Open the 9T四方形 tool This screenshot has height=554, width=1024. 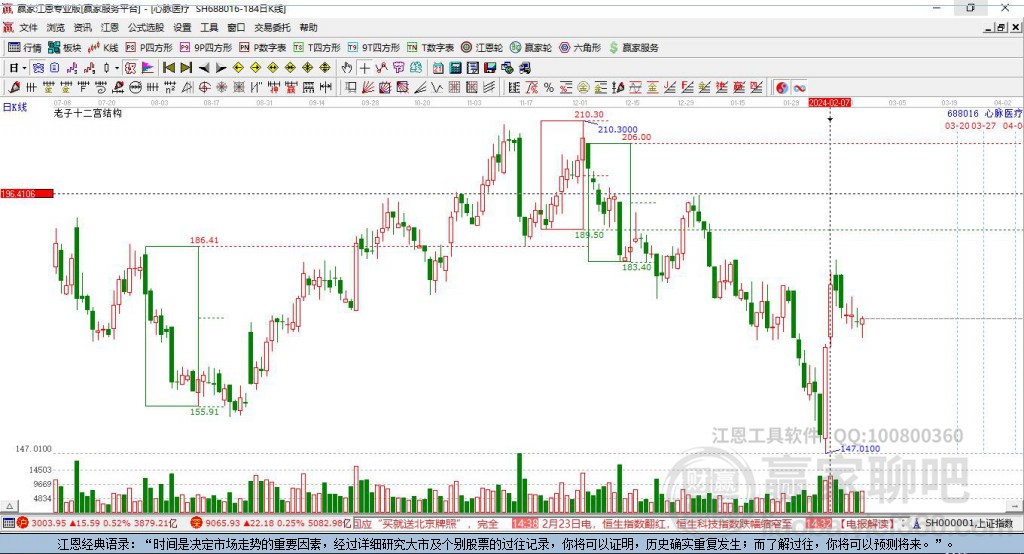point(374,48)
